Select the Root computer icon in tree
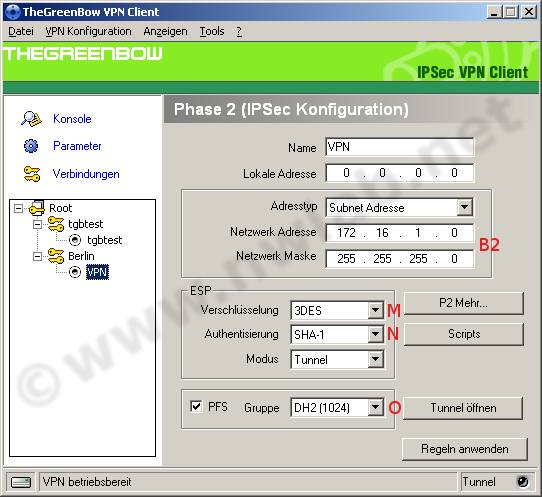Screen dimensions: 542x497 click(x=37, y=208)
